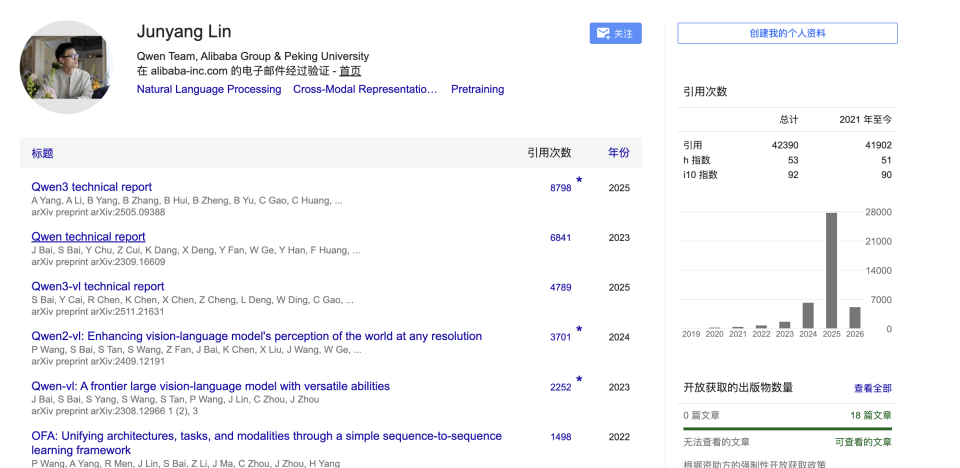Screen dimensions: 960x468
Task: Click the 2021 年至今 column header
Action: click(x=866, y=120)
